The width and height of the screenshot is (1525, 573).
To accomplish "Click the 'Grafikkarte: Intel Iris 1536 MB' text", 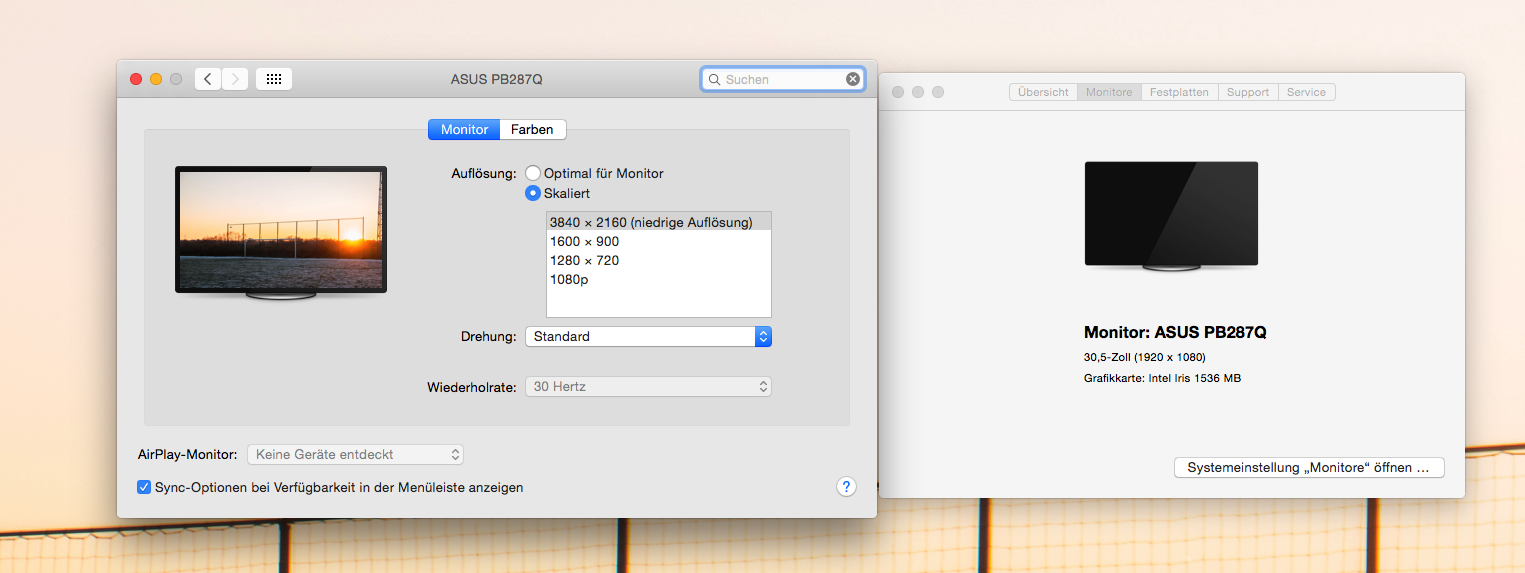I will (x=1162, y=378).
